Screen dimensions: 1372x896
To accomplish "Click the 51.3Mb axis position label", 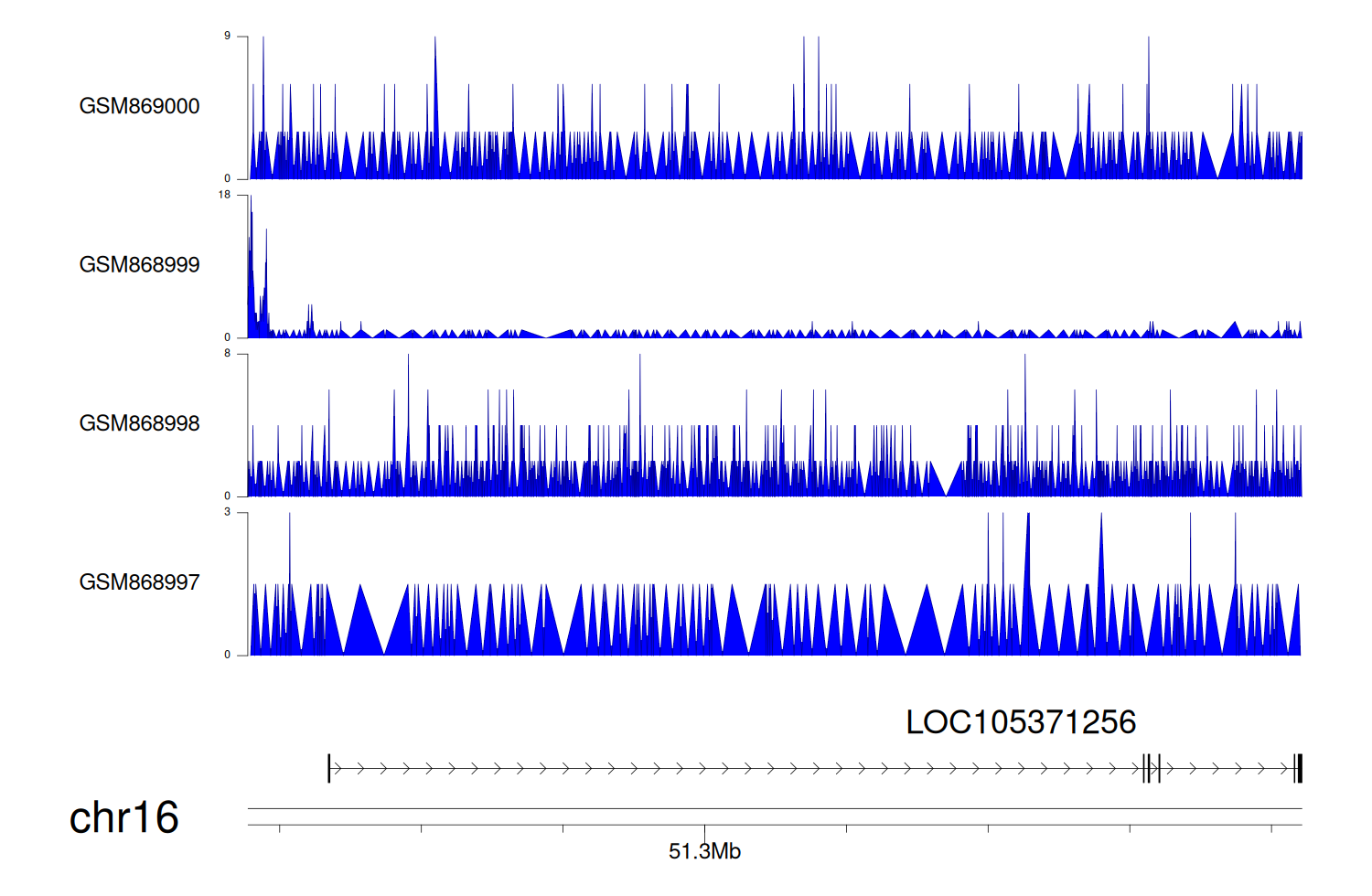I will click(704, 851).
